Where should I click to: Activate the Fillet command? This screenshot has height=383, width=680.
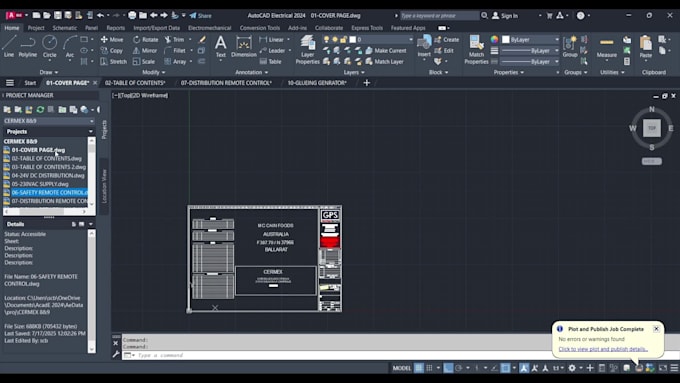pyautogui.click(x=175, y=51)
